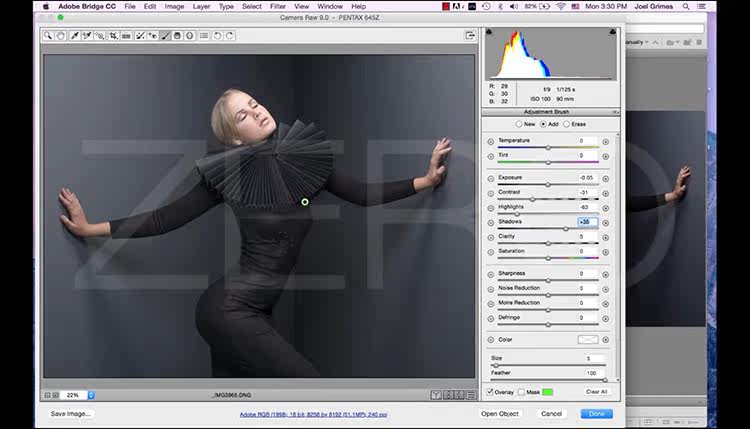Increase Contrast with plus icon
Screen dimensions: 750x429
606,193
